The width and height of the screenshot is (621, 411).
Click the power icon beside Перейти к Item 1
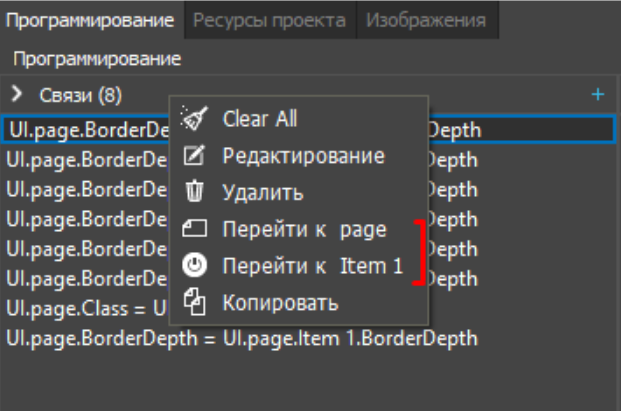tap(194, 265)
